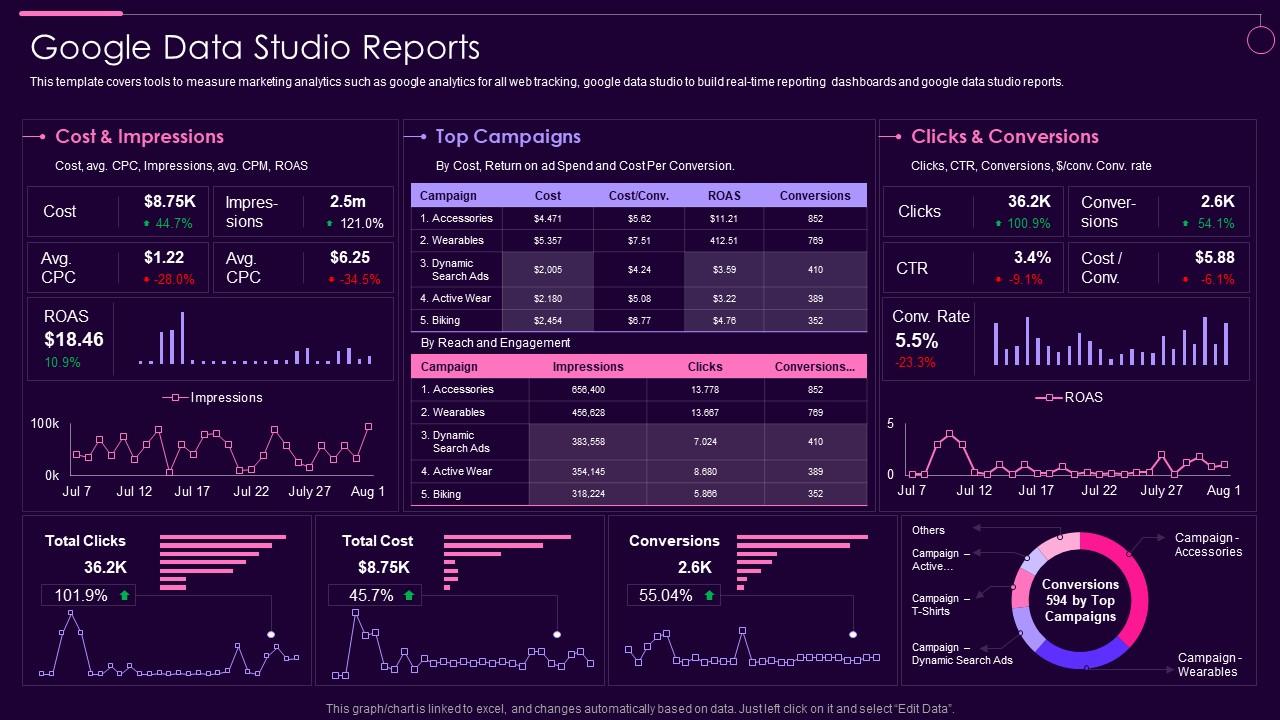Select the ROAS column header in Top Campaigns table
The width and height of the screenshot is (1280, 720).
pos(723,195)
